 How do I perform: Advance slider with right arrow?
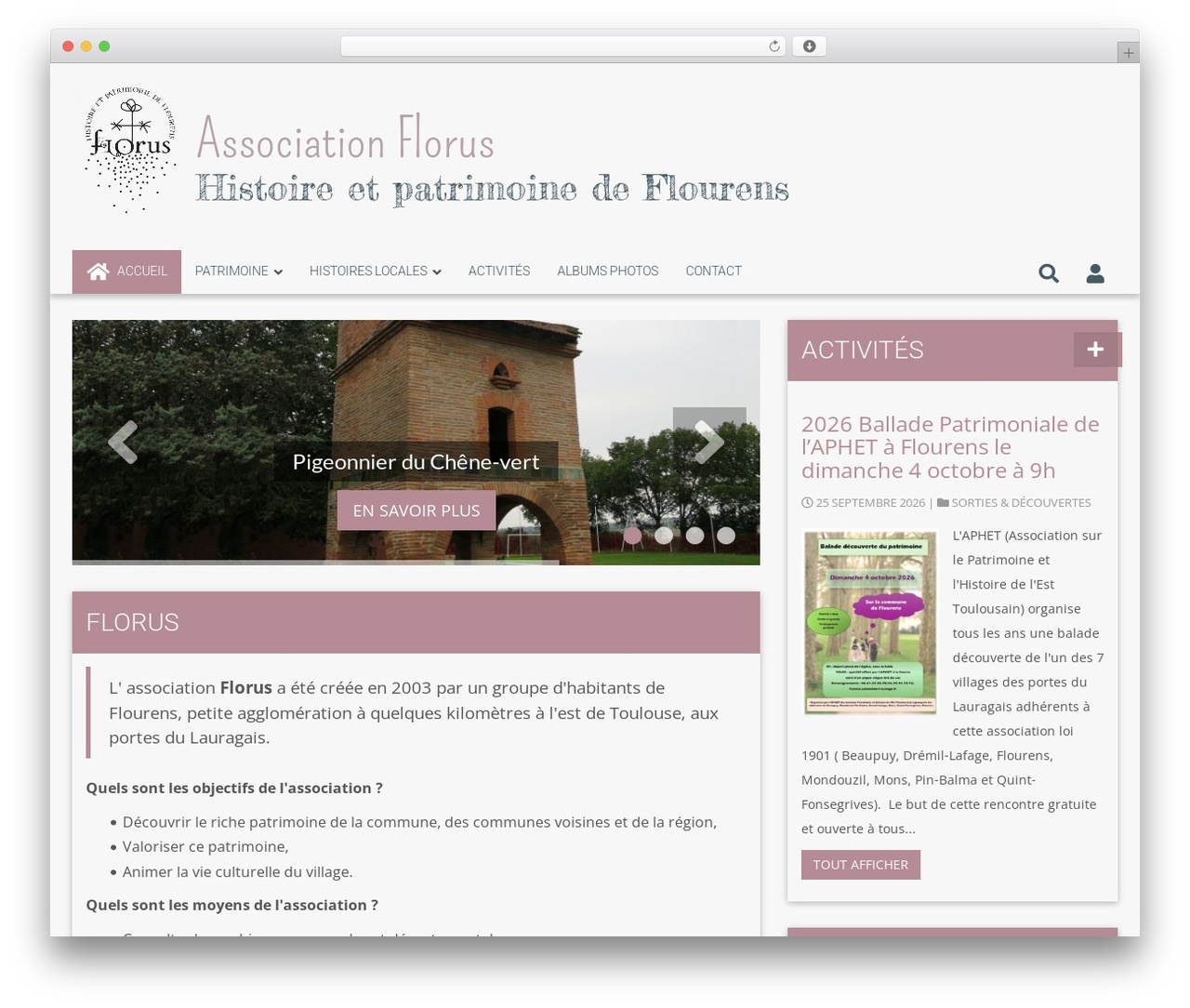(x=709, y=442)
